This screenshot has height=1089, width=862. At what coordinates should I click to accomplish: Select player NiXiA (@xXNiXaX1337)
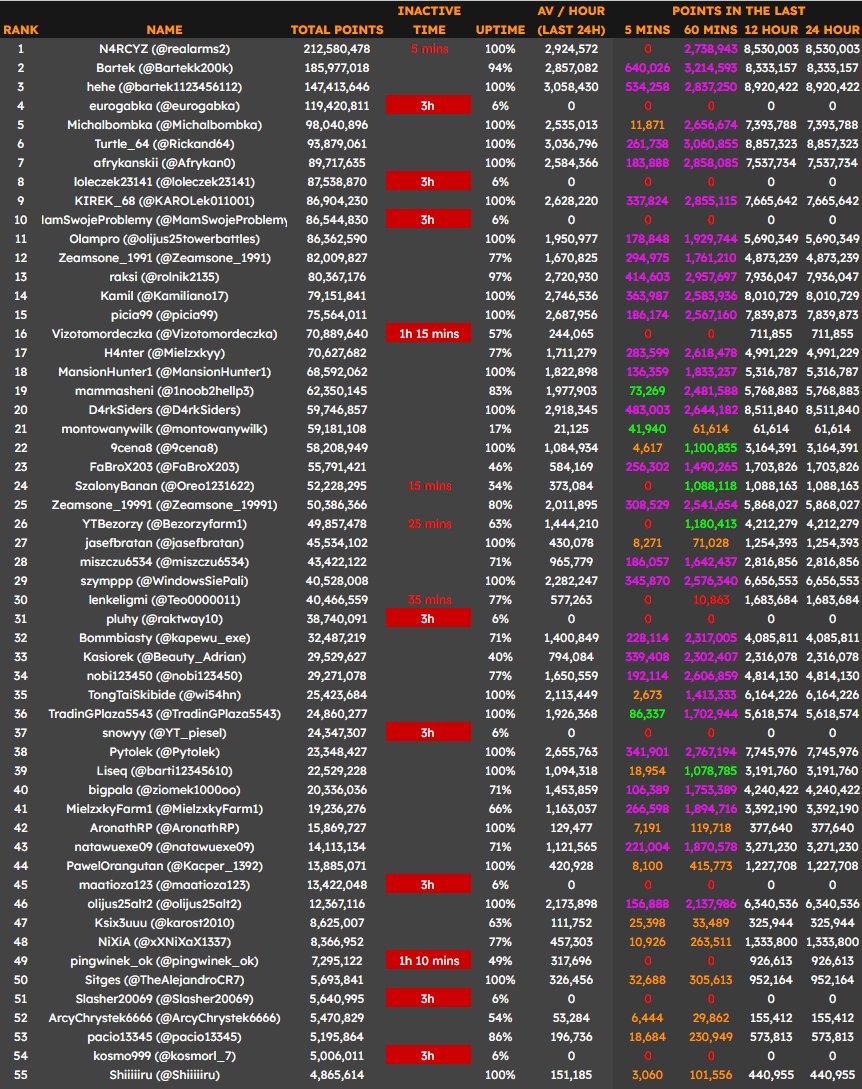(x=165, y=942)
